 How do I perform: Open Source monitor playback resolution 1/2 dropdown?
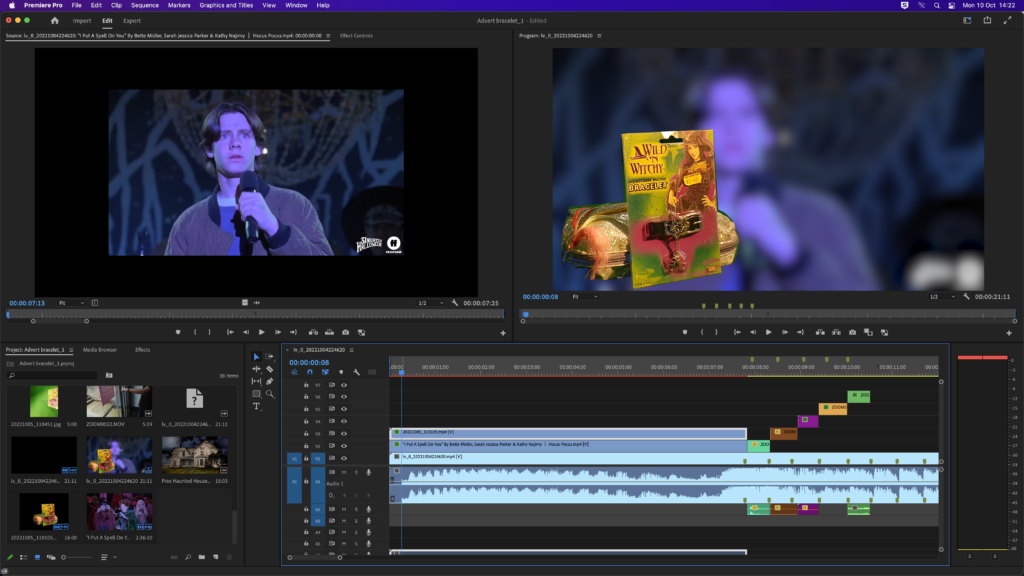[430, 303]
